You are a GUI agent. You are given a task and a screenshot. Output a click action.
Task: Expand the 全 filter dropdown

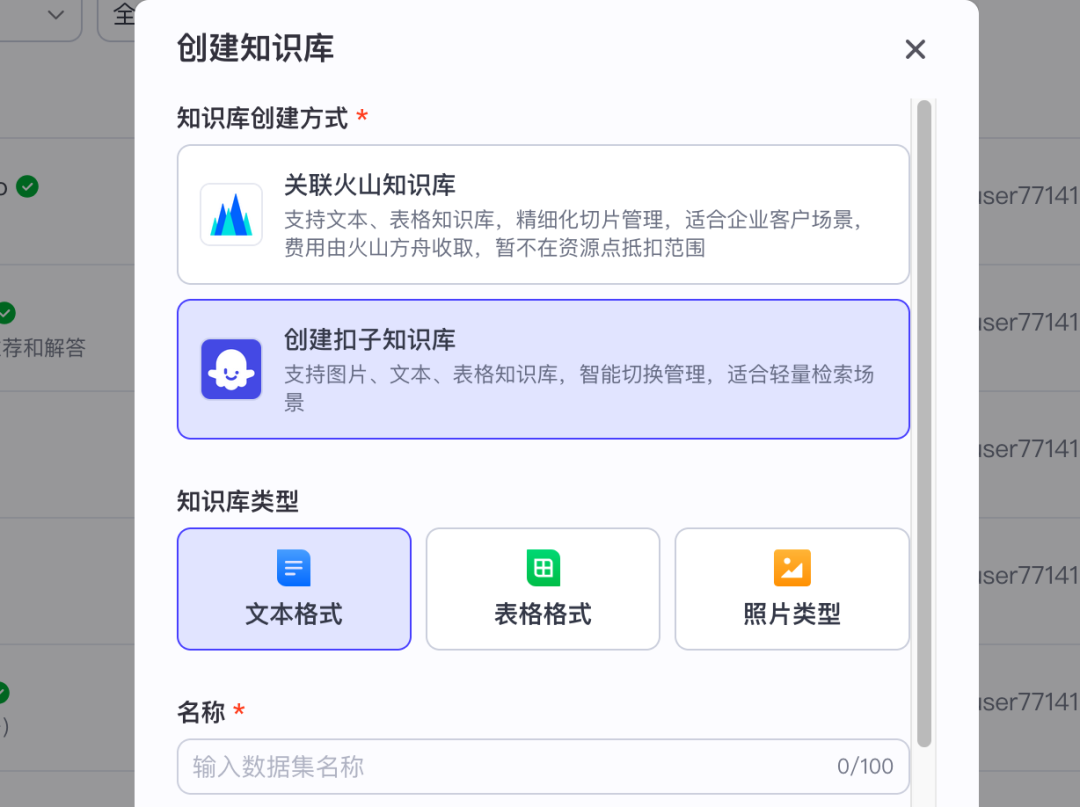pyautogui.click(x=118, y=15)
